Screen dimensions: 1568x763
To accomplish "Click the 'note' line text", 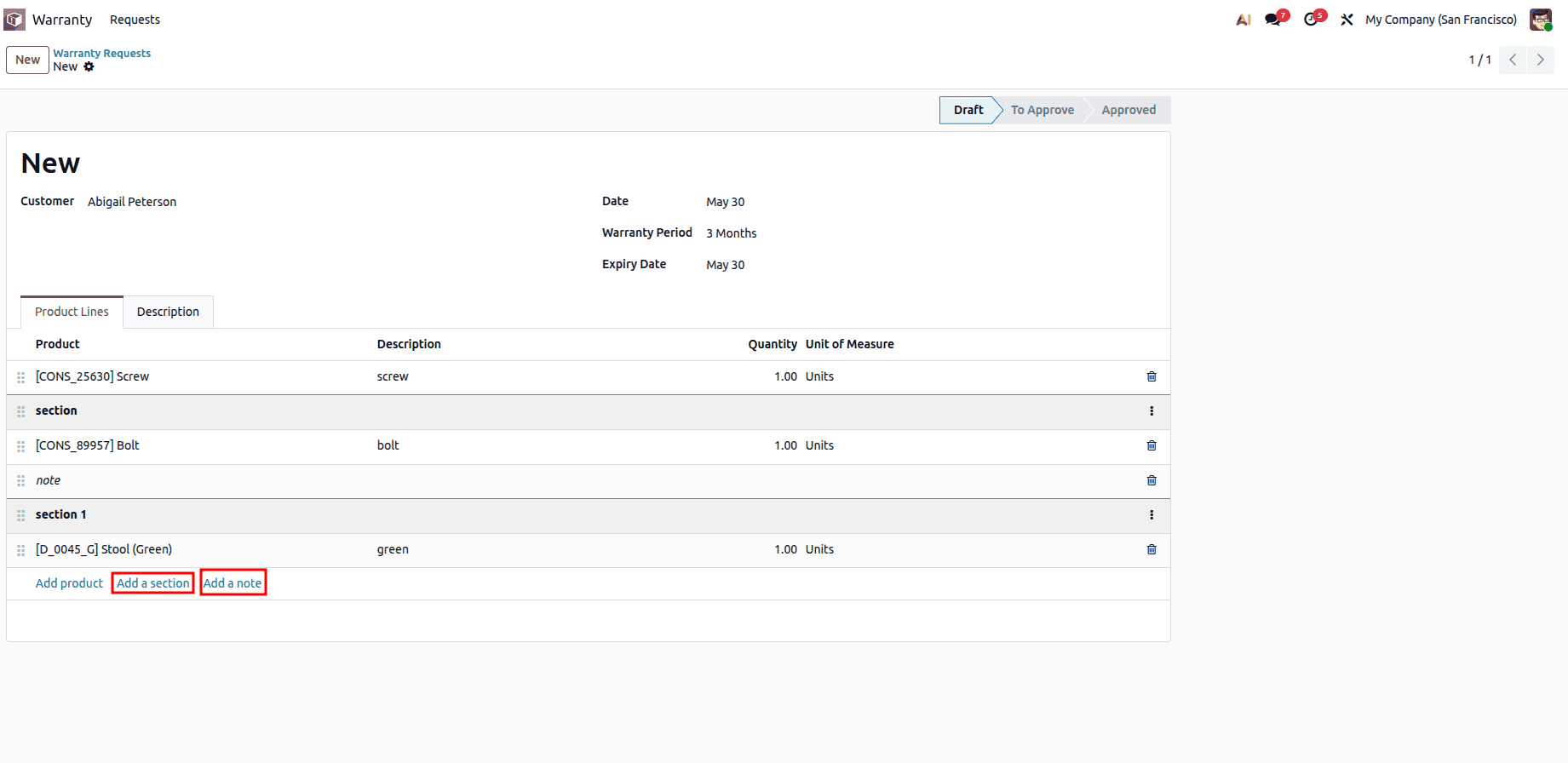I will coord(49,480).
